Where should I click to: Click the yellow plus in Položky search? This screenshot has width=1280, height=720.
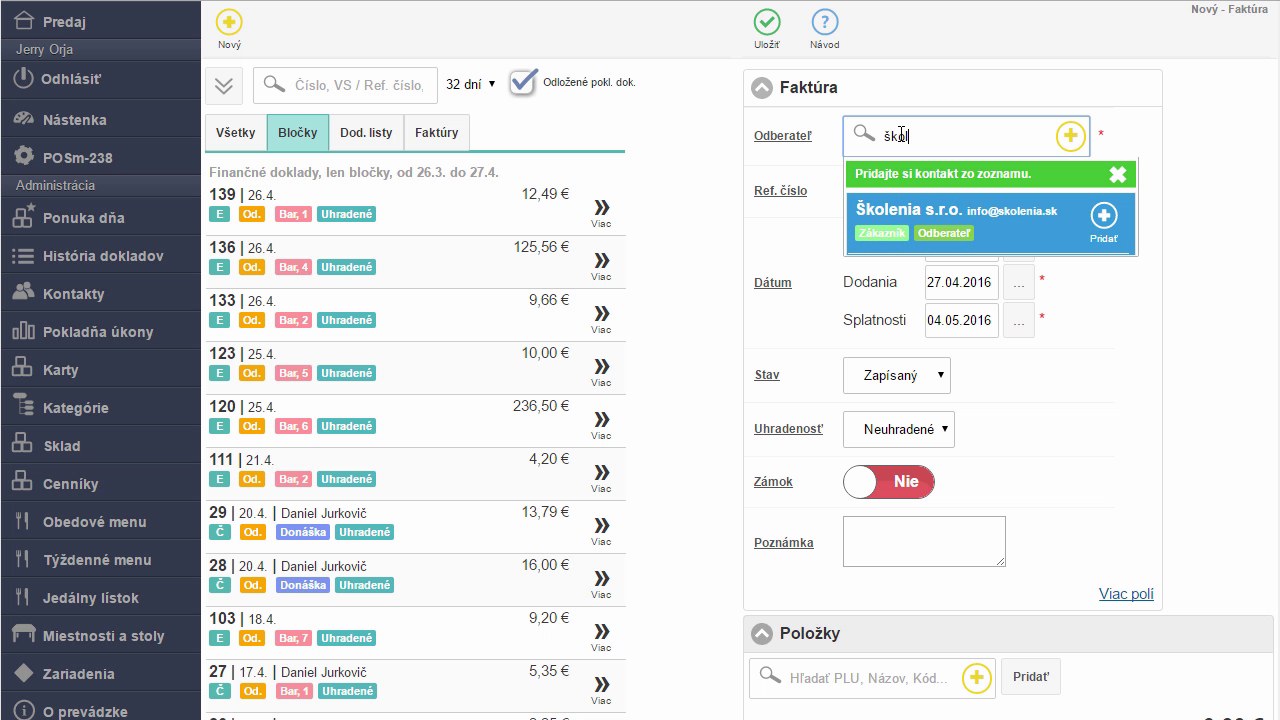point(976,678)
